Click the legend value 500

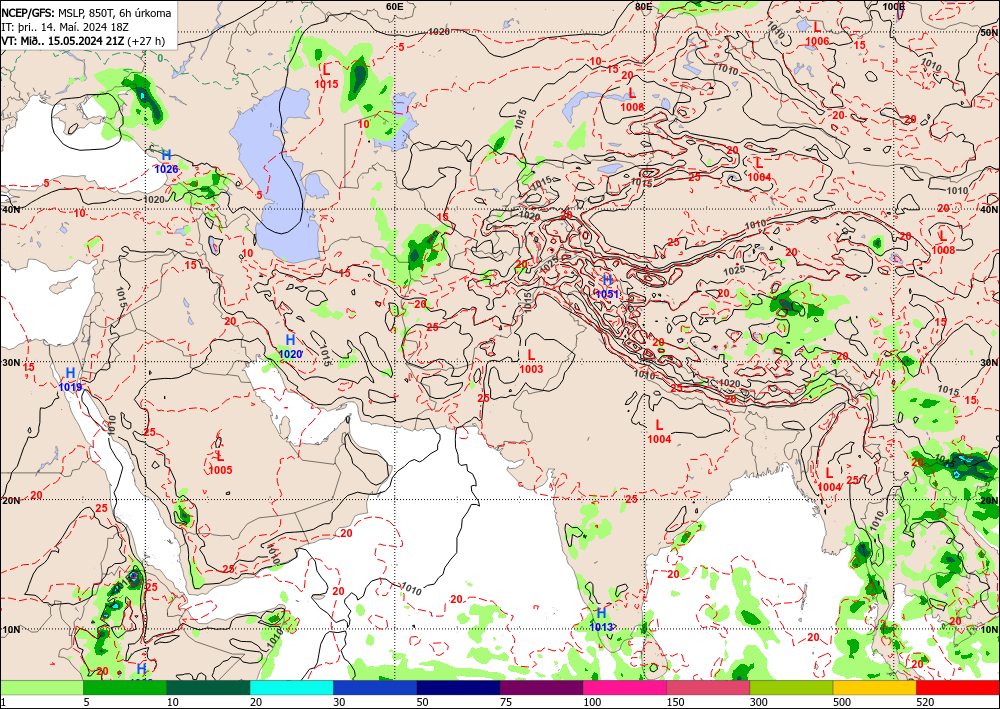coord(842,703)
